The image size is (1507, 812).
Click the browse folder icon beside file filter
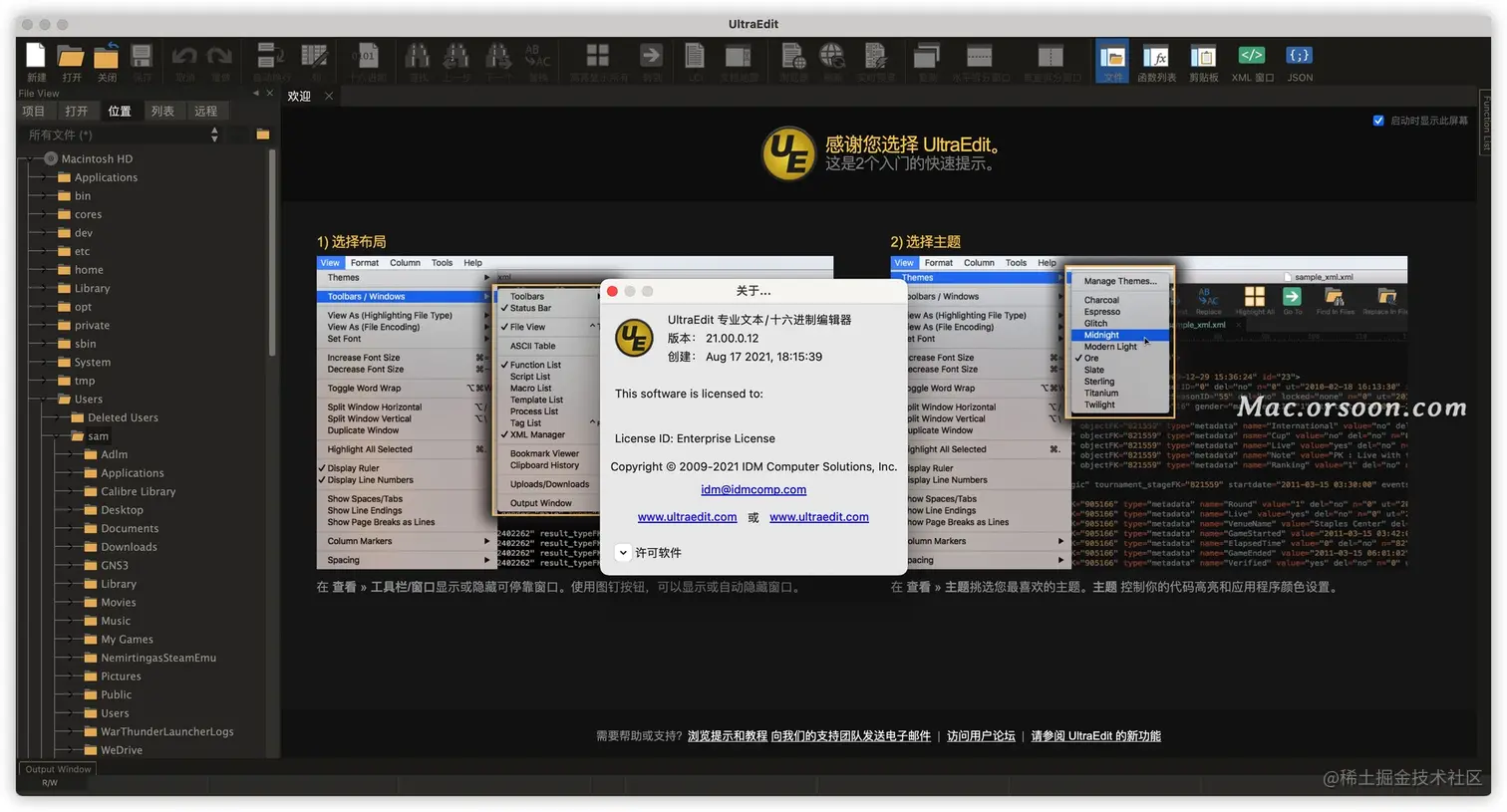point(263,135)
